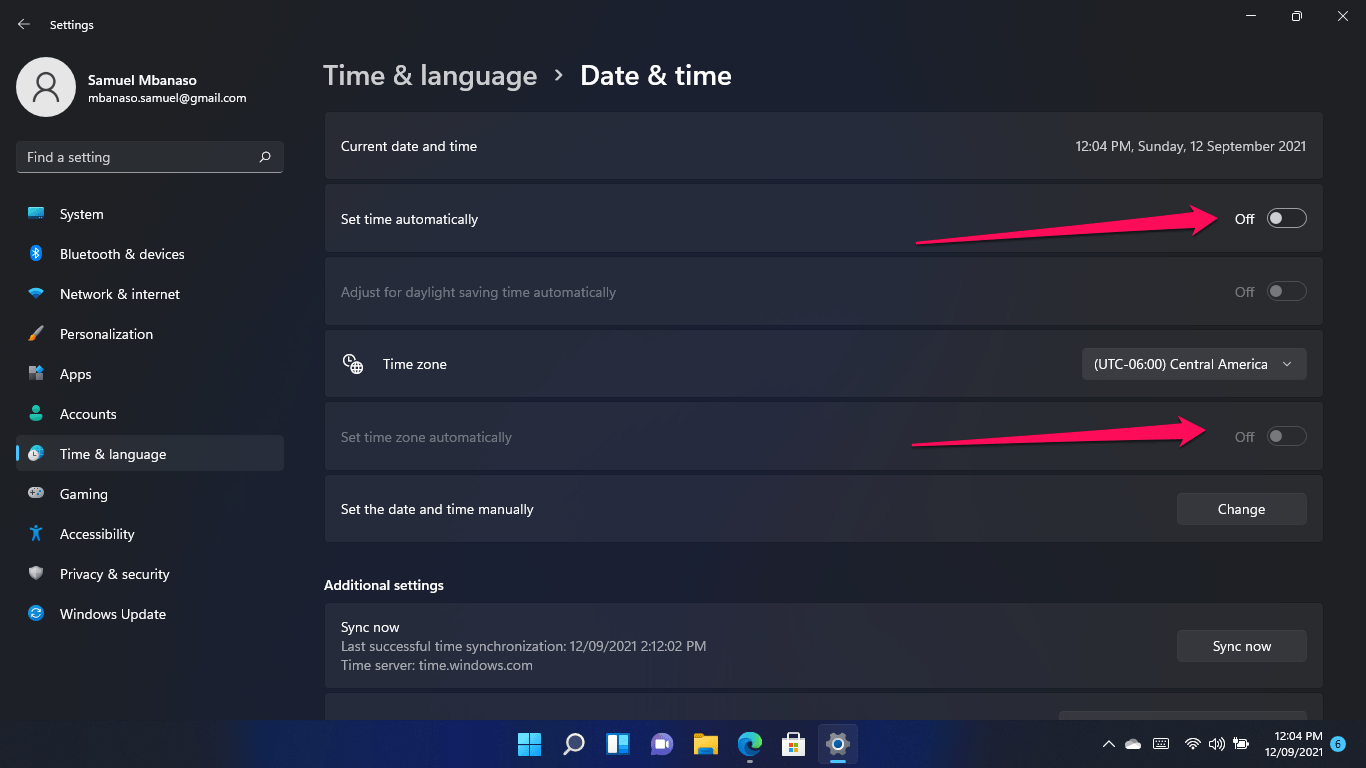Open the Time zone dropdown
Image resolution: width=1366 pixels, height=768 pixels.
1194,364
